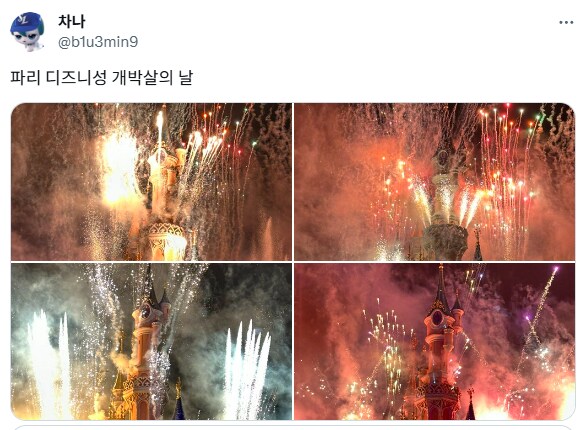Click the blue-capped character avatar
The image size is (588, 430).
27,32
